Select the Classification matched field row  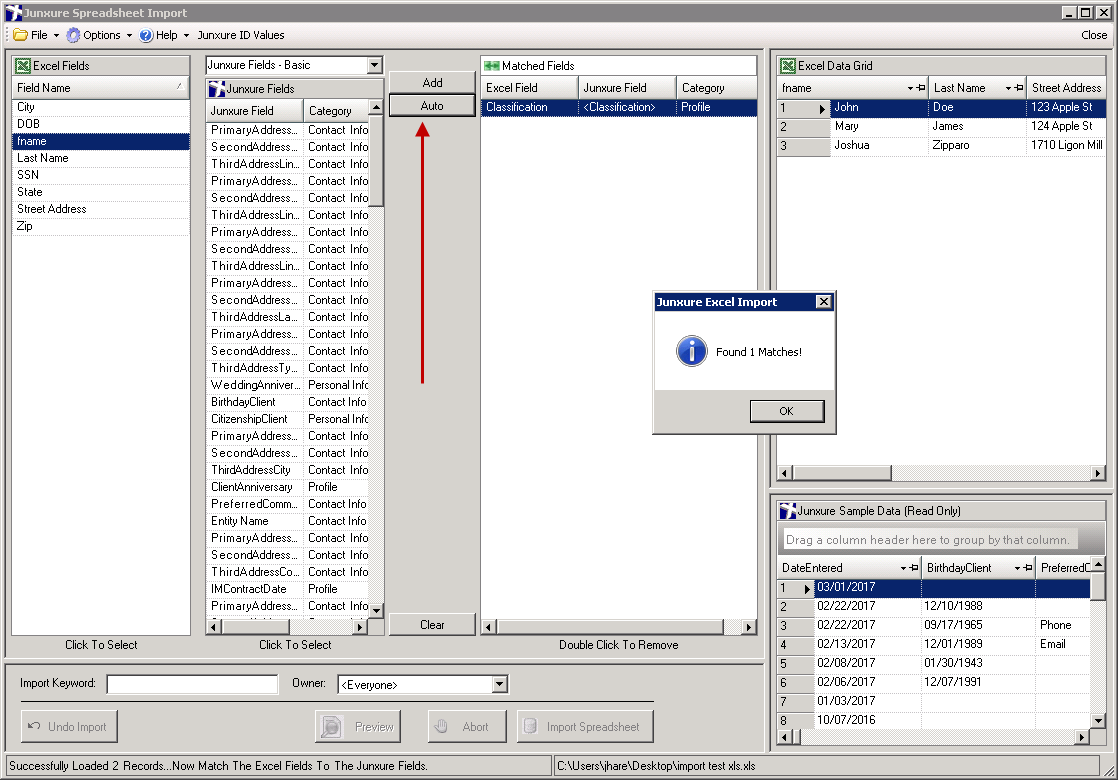pos(618,107)
